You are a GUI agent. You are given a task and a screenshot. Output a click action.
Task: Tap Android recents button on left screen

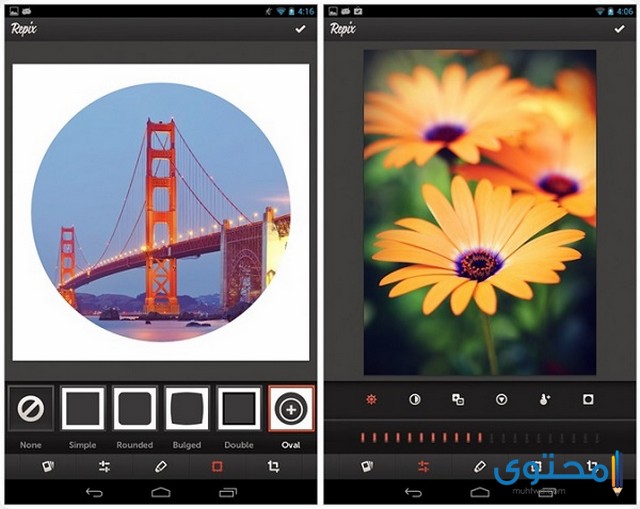228,493
